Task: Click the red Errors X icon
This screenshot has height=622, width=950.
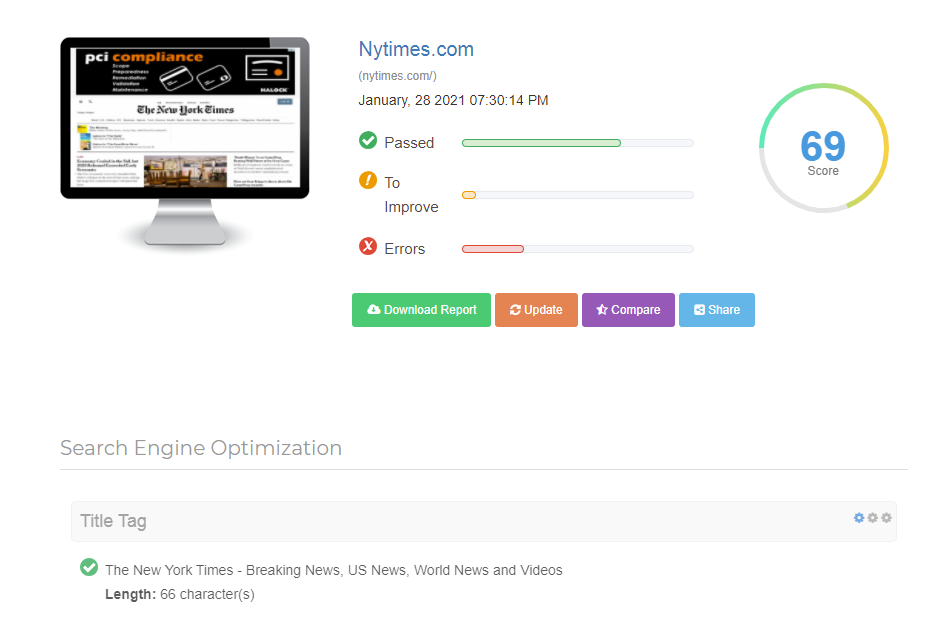Action: click(x=368, y=246)
